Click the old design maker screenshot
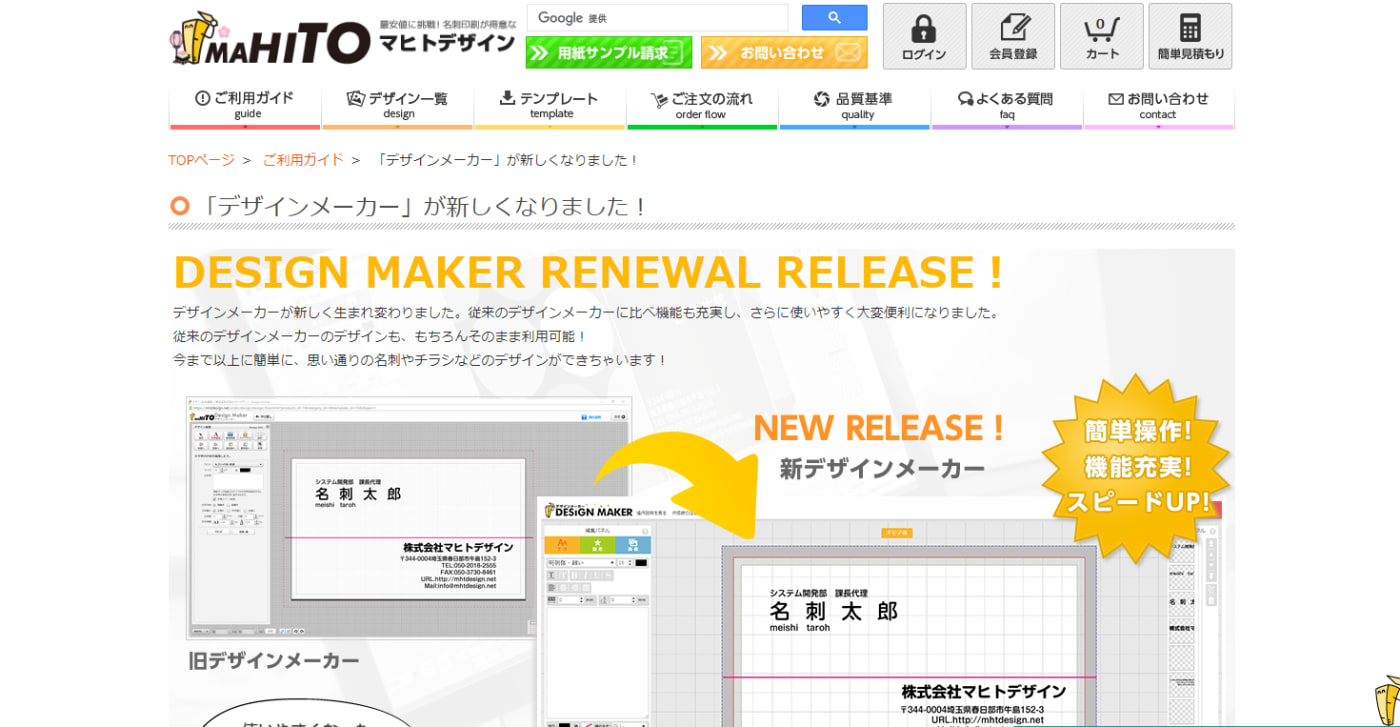 pyautogui.click(x=408, y=517)
